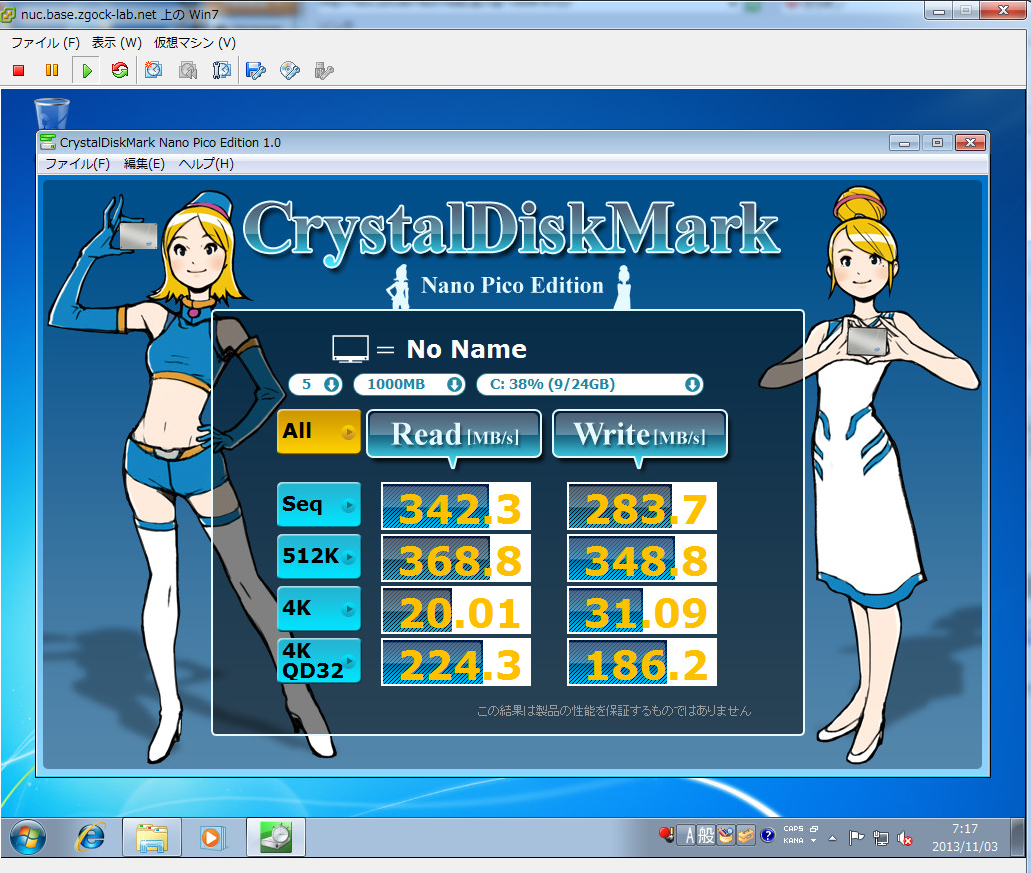The width and height of the screenshot is (1031, 873).
Task: Start the 4K benchmark
Action: tap(319, 608)
